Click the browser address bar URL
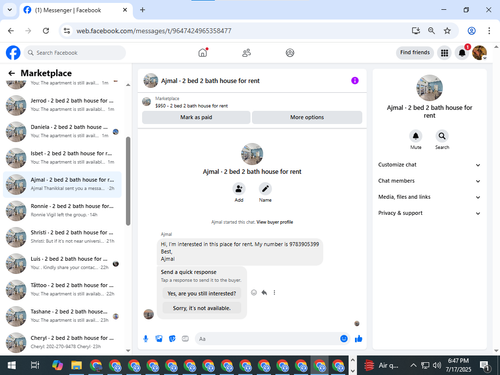 [x=154, y=31]
